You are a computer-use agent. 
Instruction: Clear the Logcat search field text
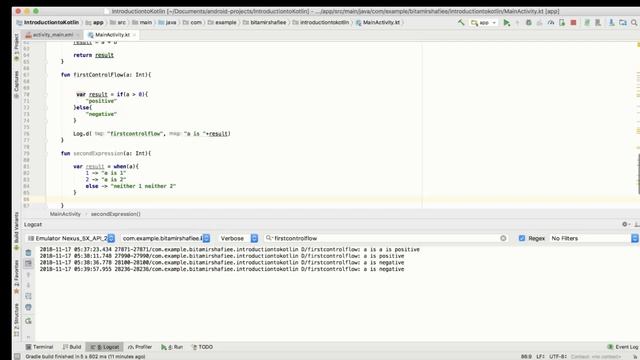tap(503, 238)
